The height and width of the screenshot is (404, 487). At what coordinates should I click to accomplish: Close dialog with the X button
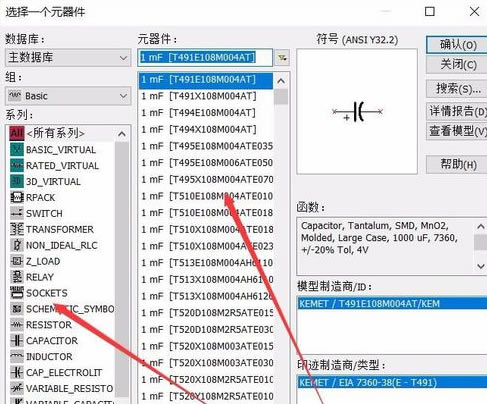point(474,12)
